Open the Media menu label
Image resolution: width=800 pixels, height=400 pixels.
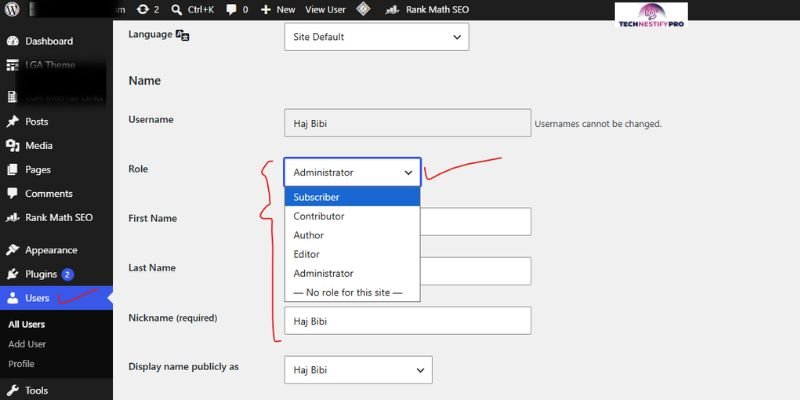[39, 145]
